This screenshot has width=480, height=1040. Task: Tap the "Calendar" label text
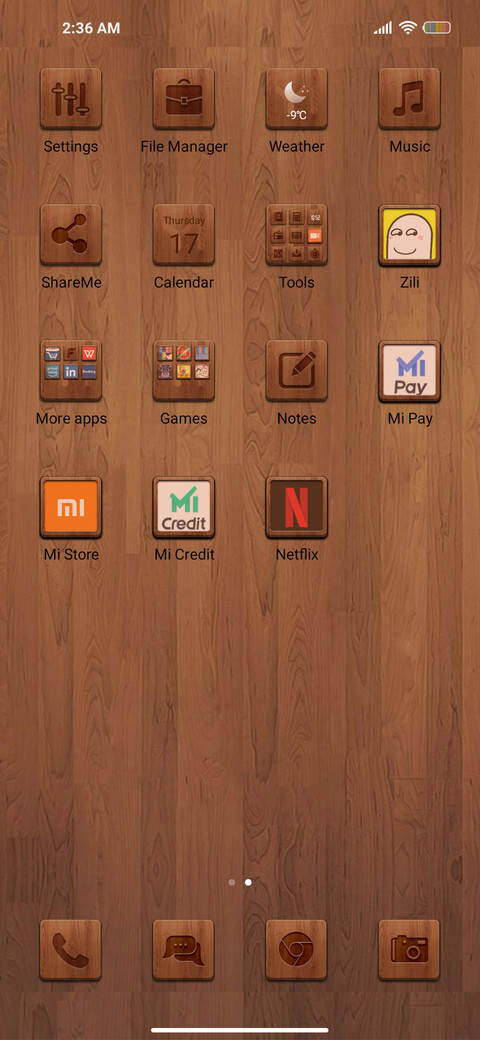click(x=184, y=283)
